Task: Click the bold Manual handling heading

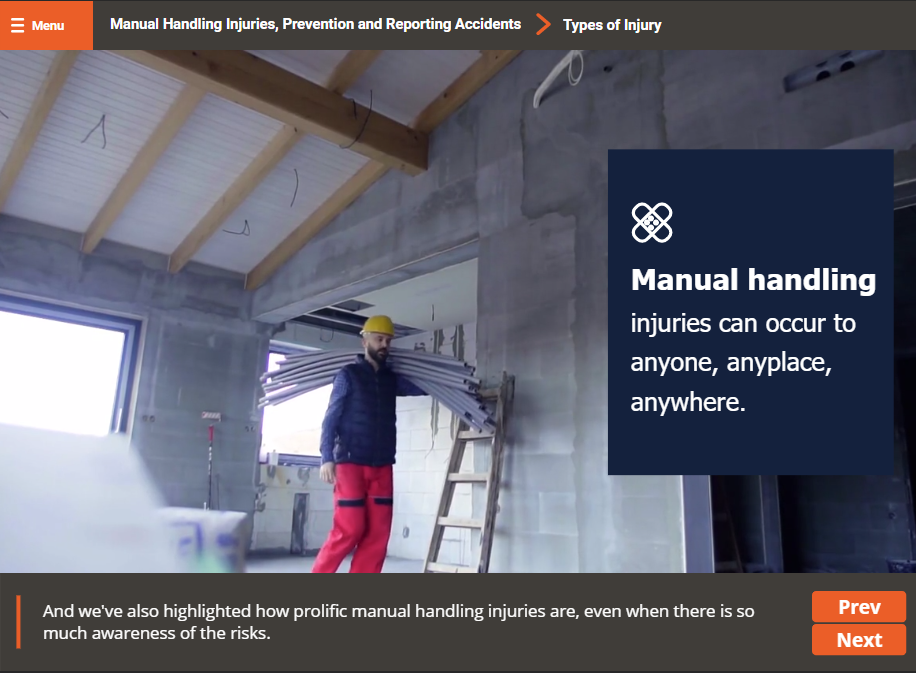Action: click(753, 280)
